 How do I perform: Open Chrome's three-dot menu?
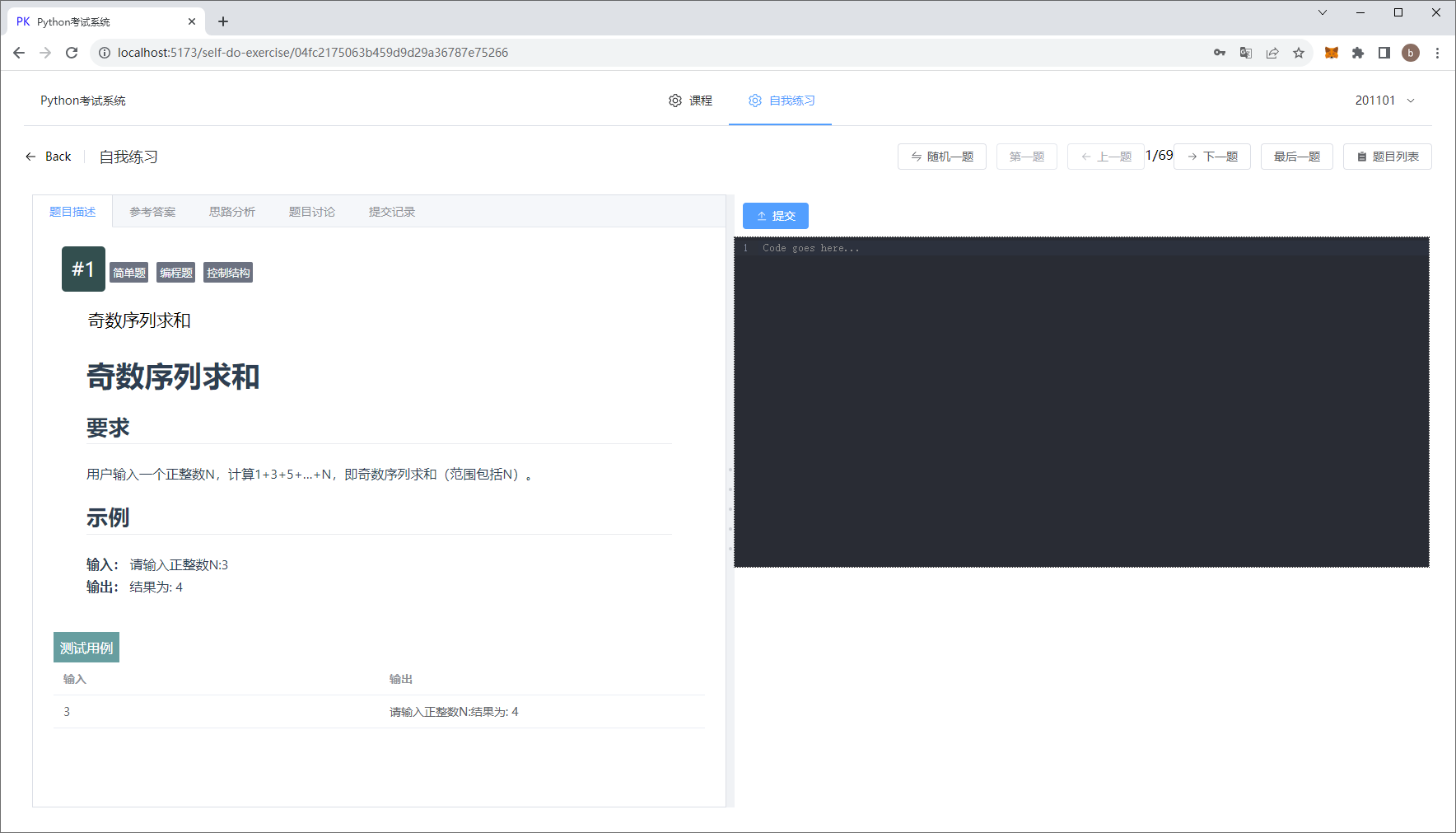pyautogui.click(x=1437, y=53)
